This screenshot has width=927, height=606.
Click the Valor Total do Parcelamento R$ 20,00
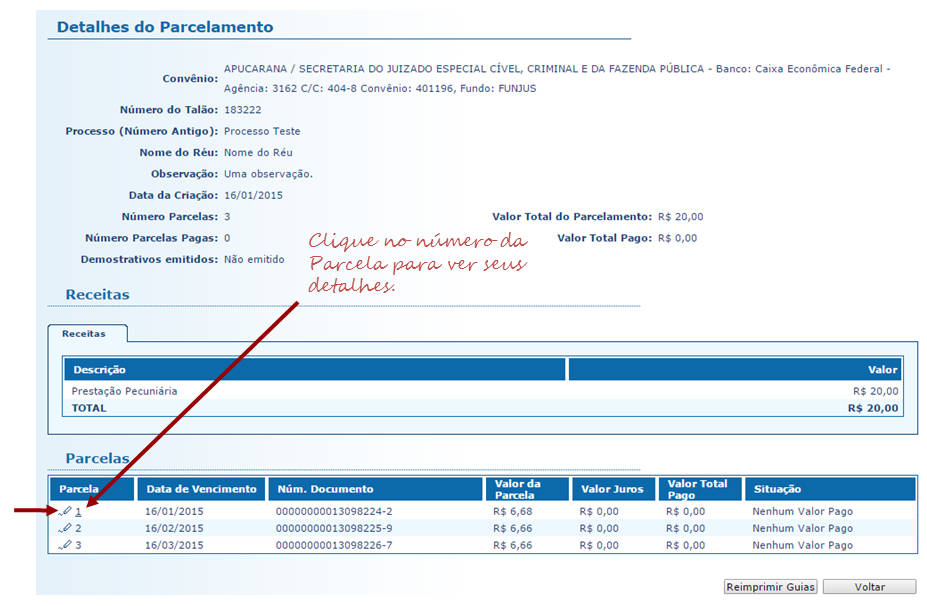(680, 217)
